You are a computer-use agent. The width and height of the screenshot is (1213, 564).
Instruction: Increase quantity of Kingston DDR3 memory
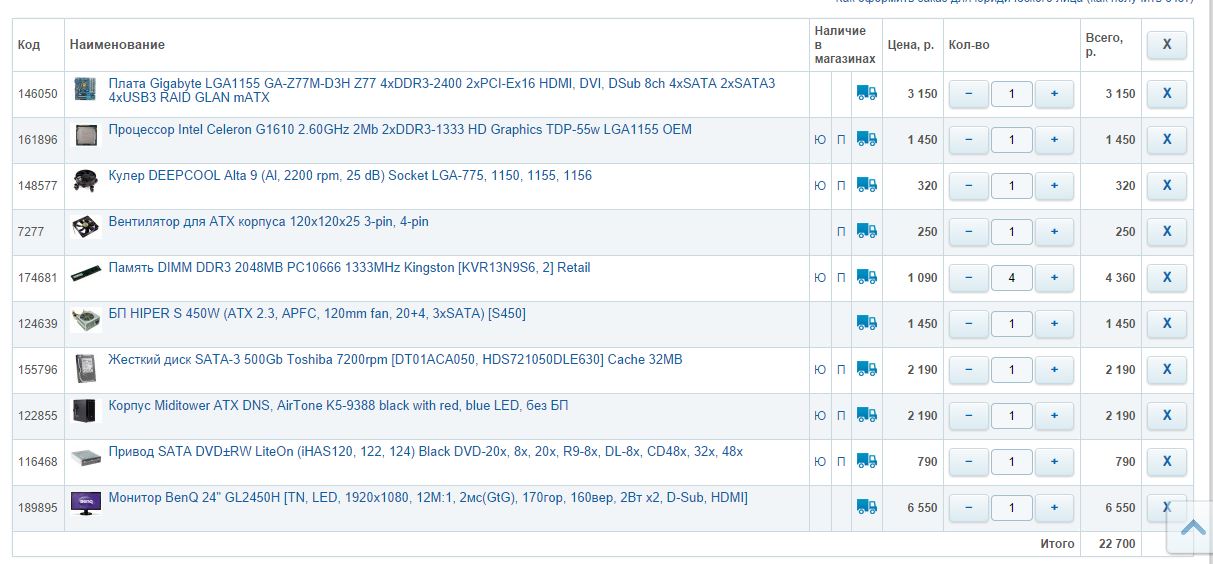(x=1054, y=278)
